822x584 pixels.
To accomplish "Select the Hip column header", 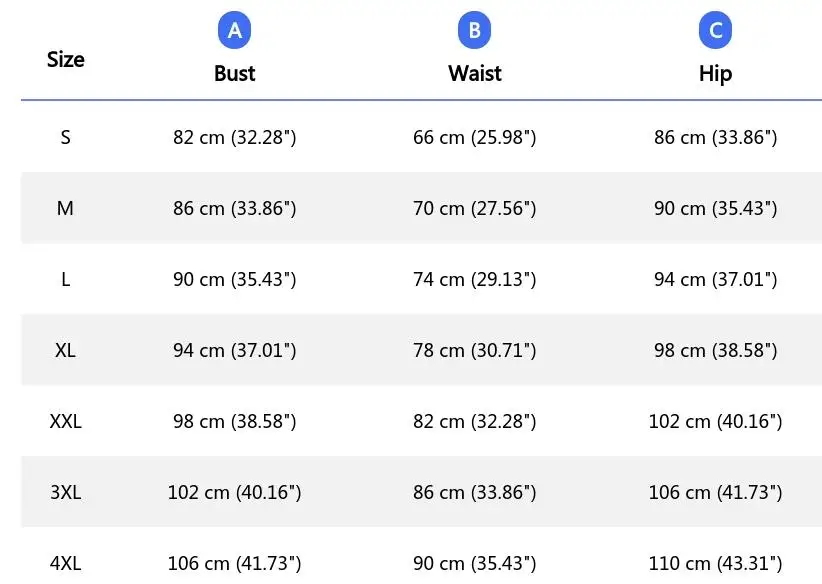I will (x=715, y=74).
